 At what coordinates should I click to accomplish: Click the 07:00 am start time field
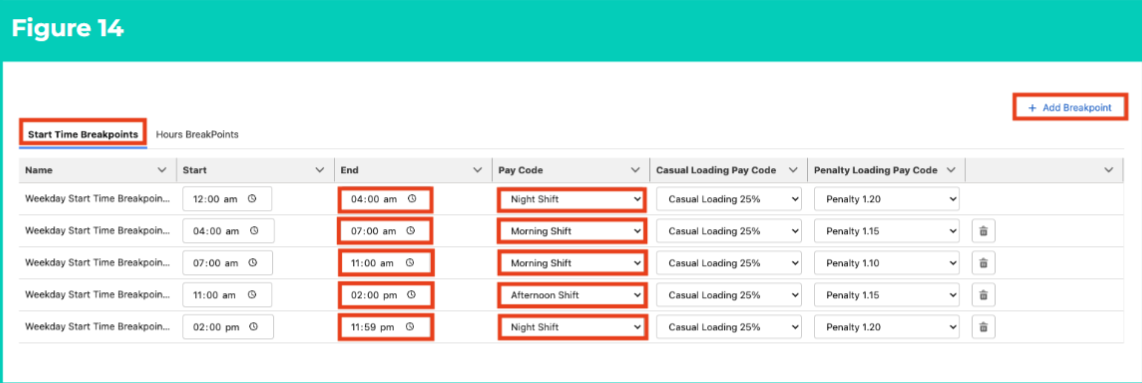tap(227, 263)
